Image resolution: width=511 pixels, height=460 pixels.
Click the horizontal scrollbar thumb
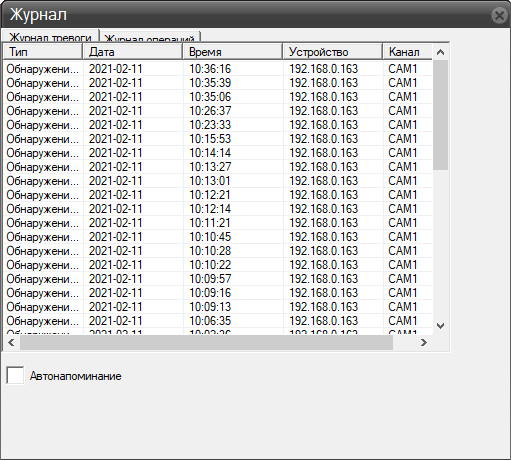[x=206, y=342]
